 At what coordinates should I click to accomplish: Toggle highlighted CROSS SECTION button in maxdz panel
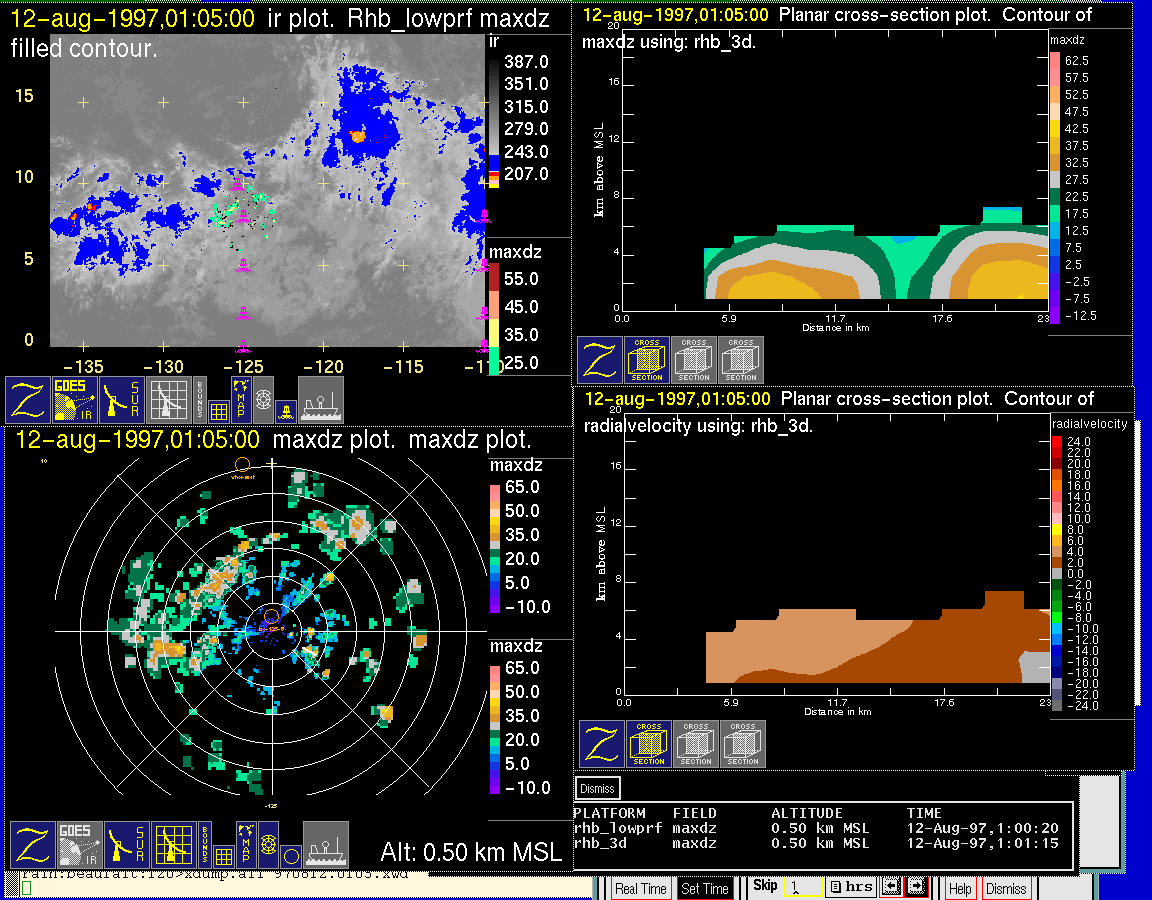pyautogui.click(x=646, y=360)
